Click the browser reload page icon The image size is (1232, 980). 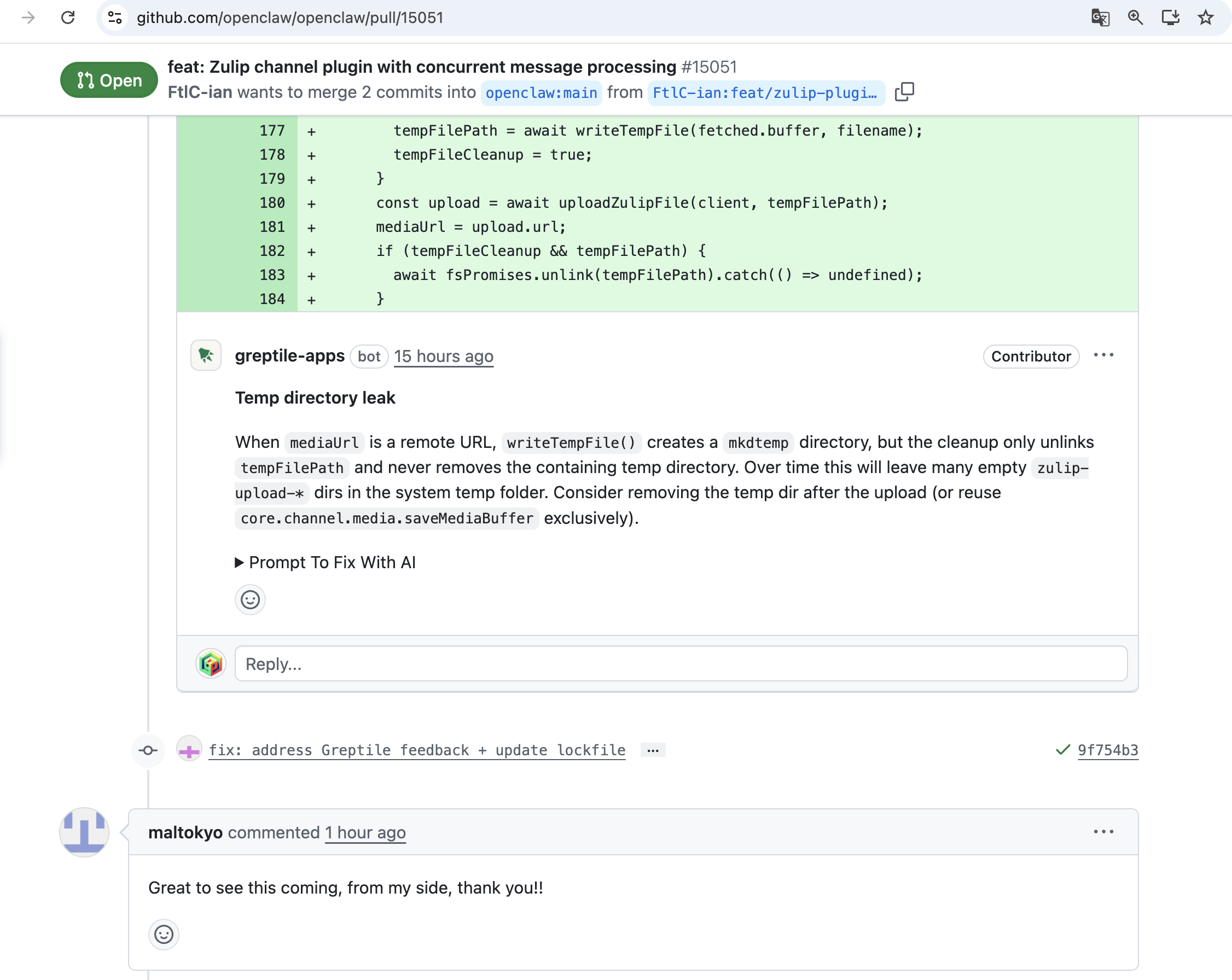click(x=68, y=17)
